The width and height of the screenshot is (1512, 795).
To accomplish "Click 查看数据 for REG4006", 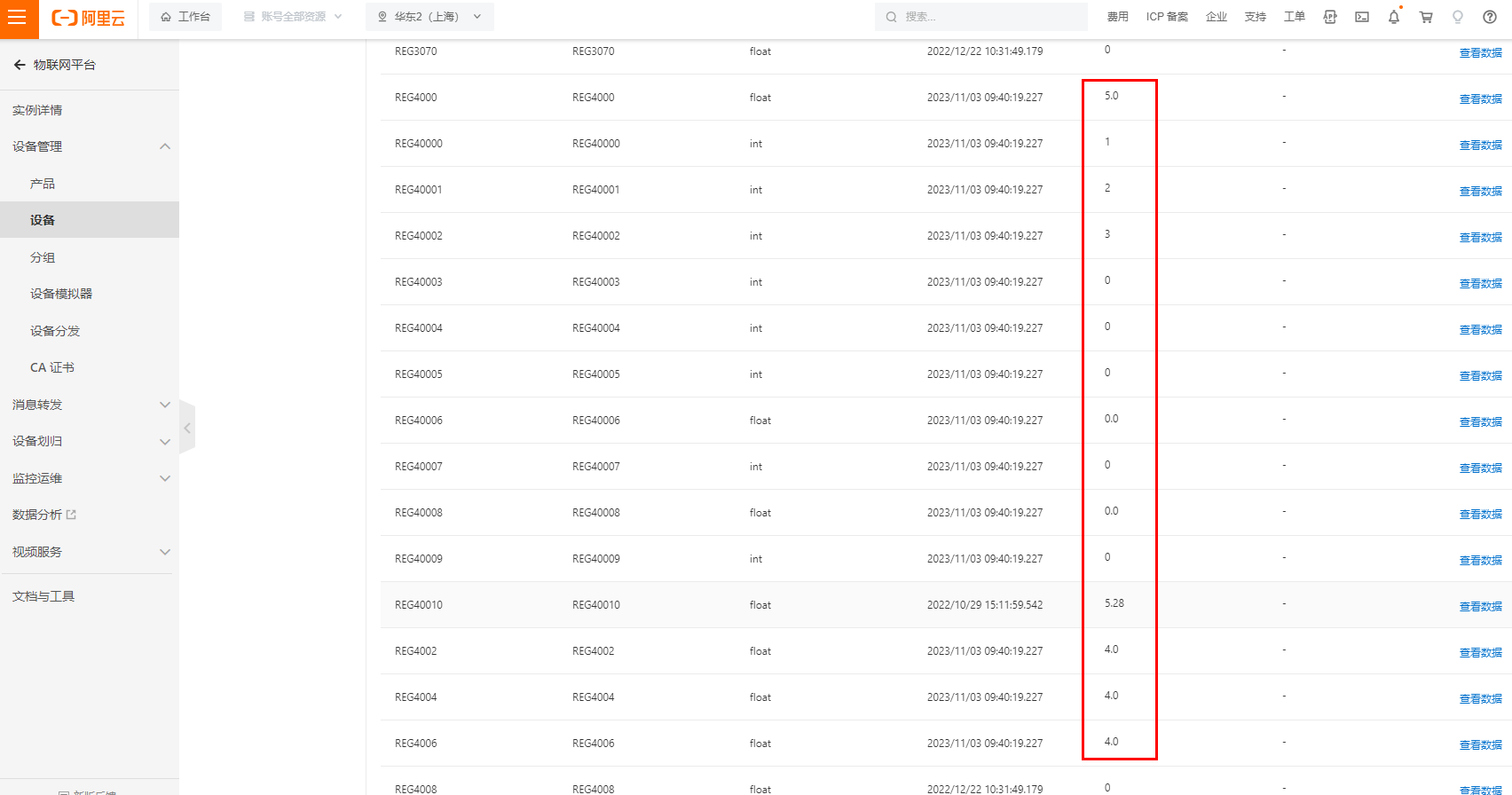I will pyautogui.click(x=1481, y=745).
